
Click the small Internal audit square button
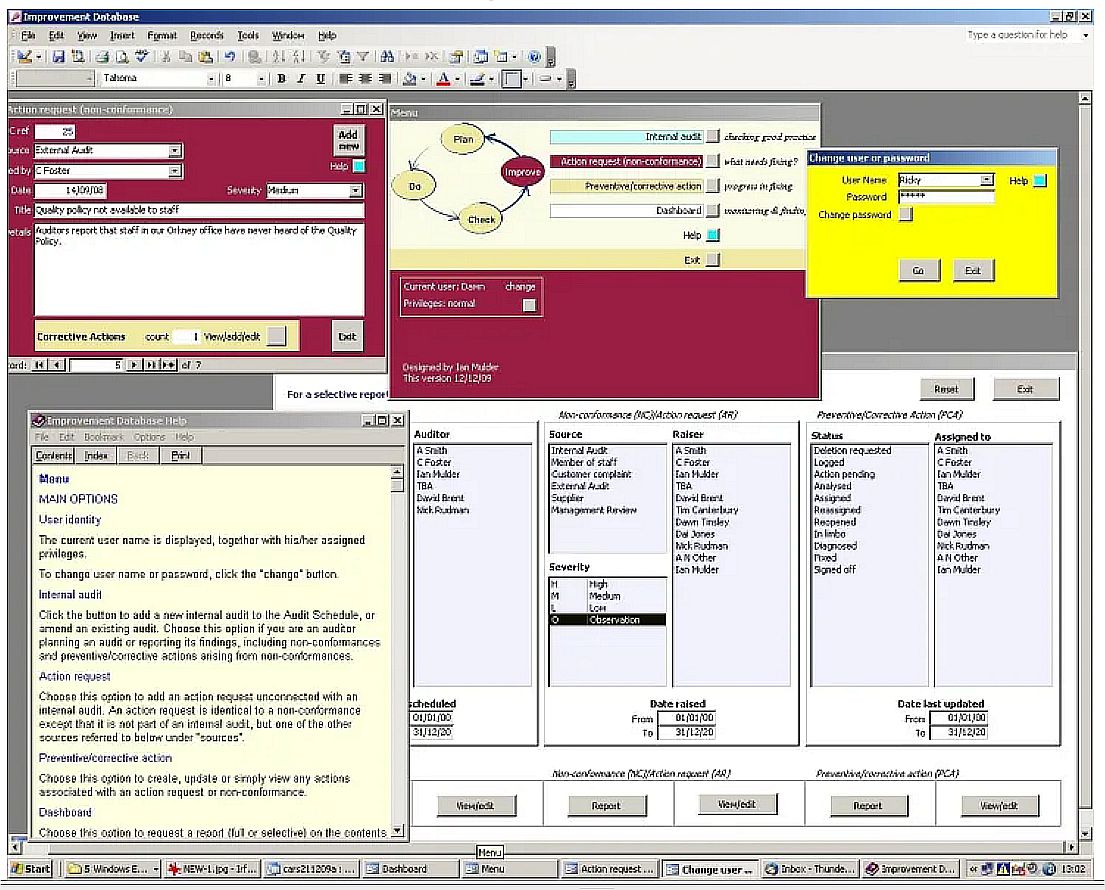712,136
